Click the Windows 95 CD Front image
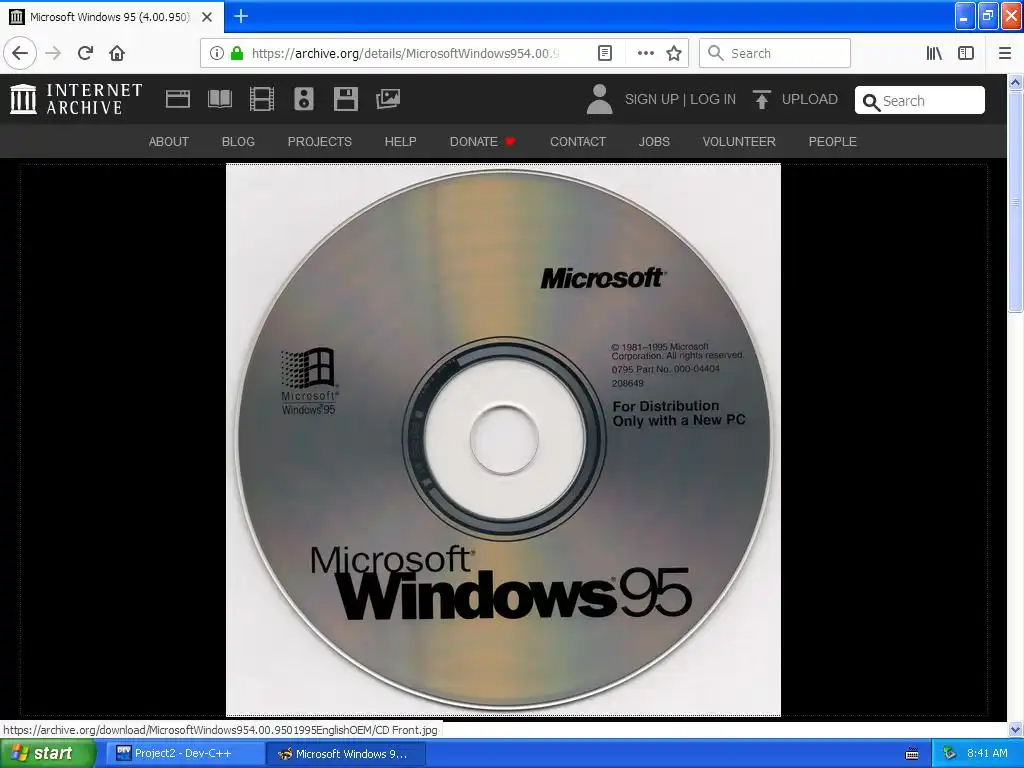Screen dimensions: 1024x768 point(503,440)
